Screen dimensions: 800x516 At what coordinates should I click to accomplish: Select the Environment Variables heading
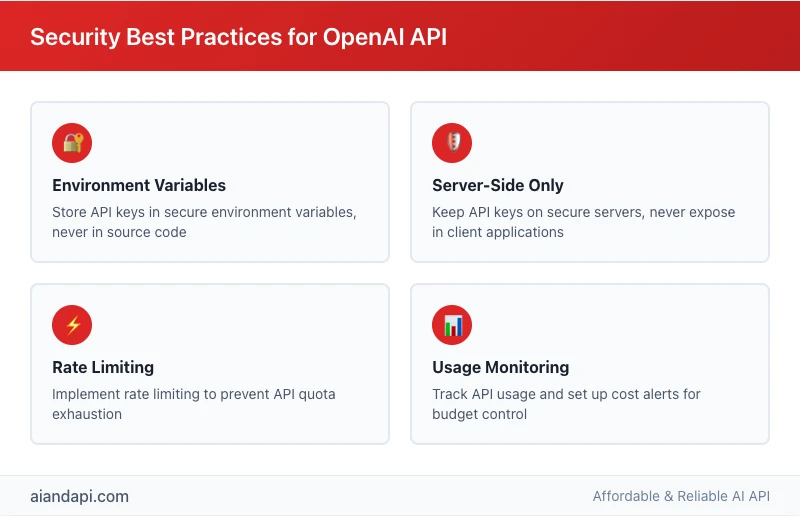(x=139, y=185)
